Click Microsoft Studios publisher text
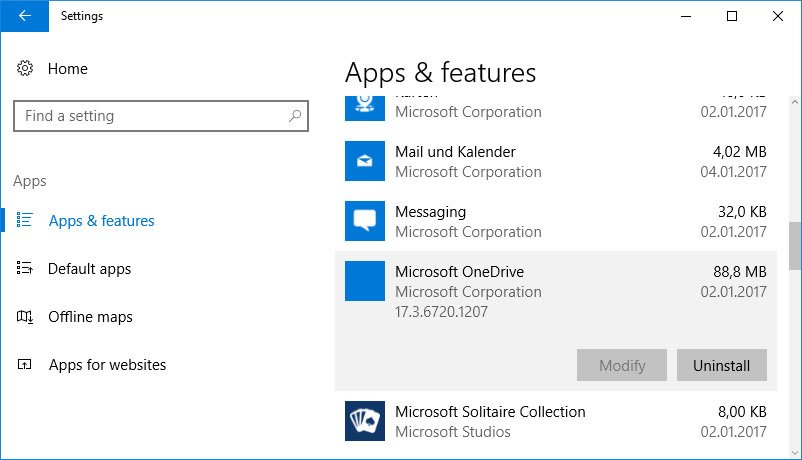Image resolution: width=802 pixels, height=460 pixels. [x=453, y=432]
